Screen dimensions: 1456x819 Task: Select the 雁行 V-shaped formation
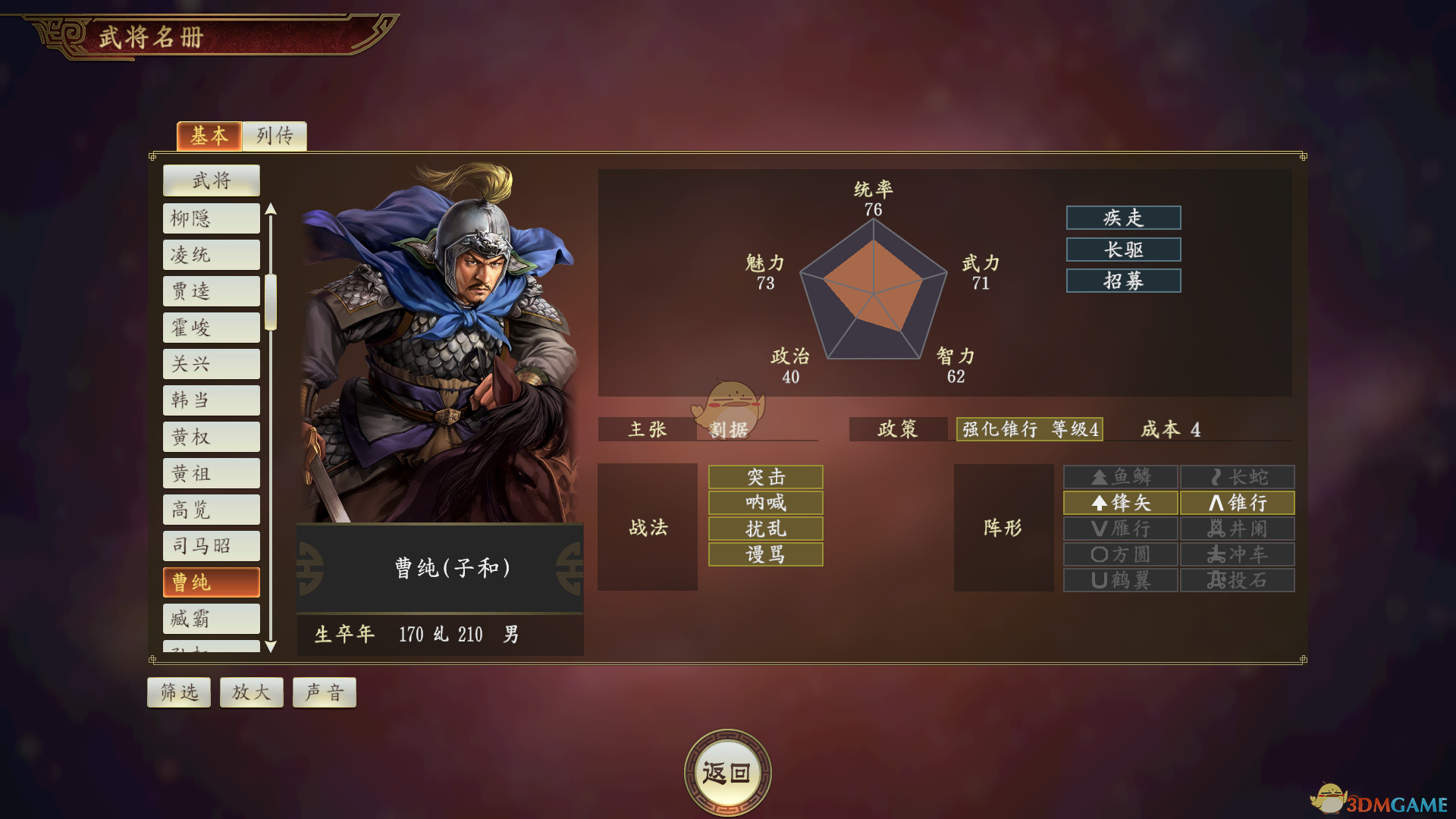click(1120, 529)
